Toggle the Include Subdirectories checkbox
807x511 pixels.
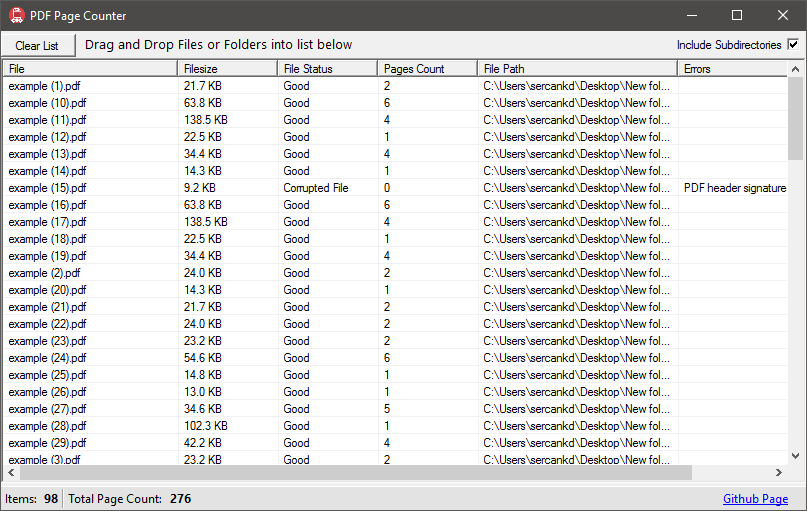(x=793, y=45)
